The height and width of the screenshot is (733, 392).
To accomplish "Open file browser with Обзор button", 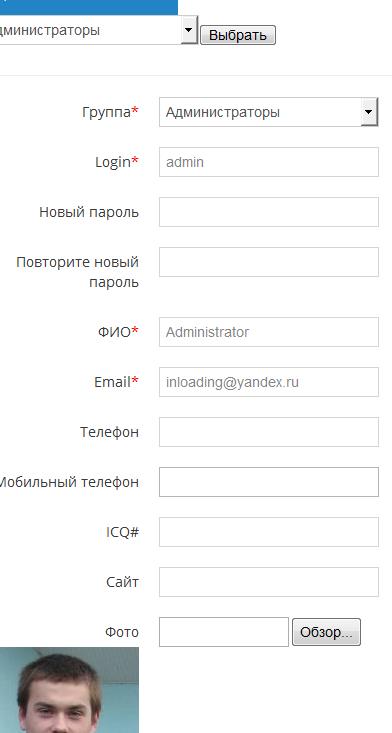I will [326, 632].
